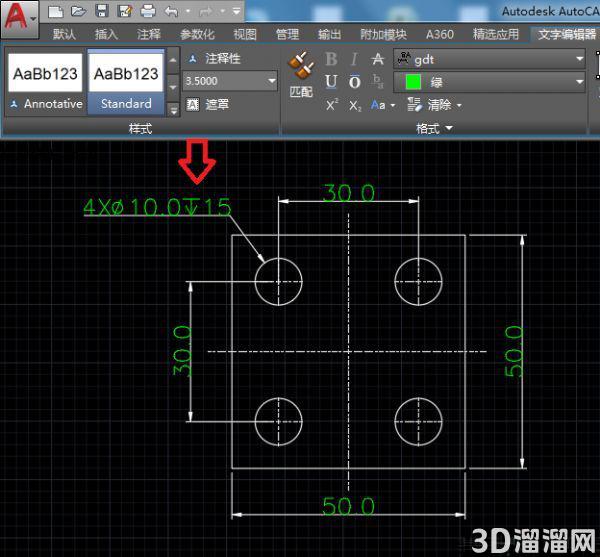The height and width of the screenshot is (557, 600).
Task: Click the 清除 clear formatting button
Action: [434, 104]
